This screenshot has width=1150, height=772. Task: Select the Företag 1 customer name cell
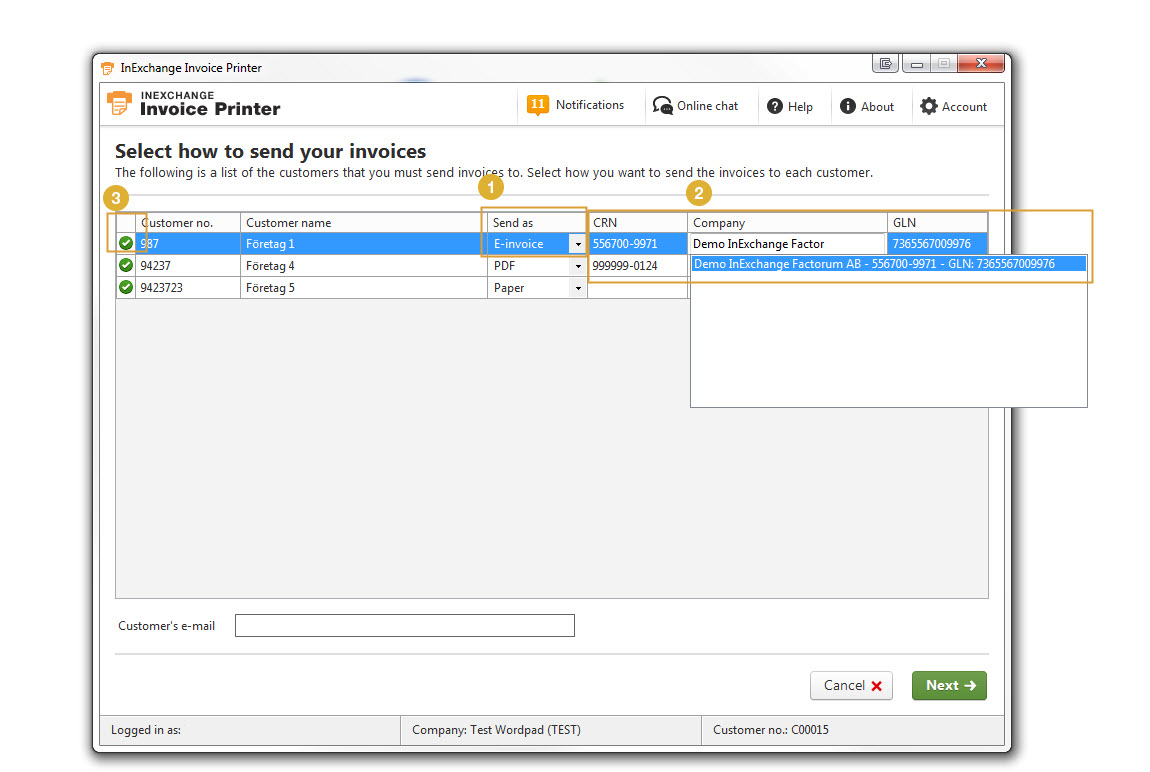point(364,244)
